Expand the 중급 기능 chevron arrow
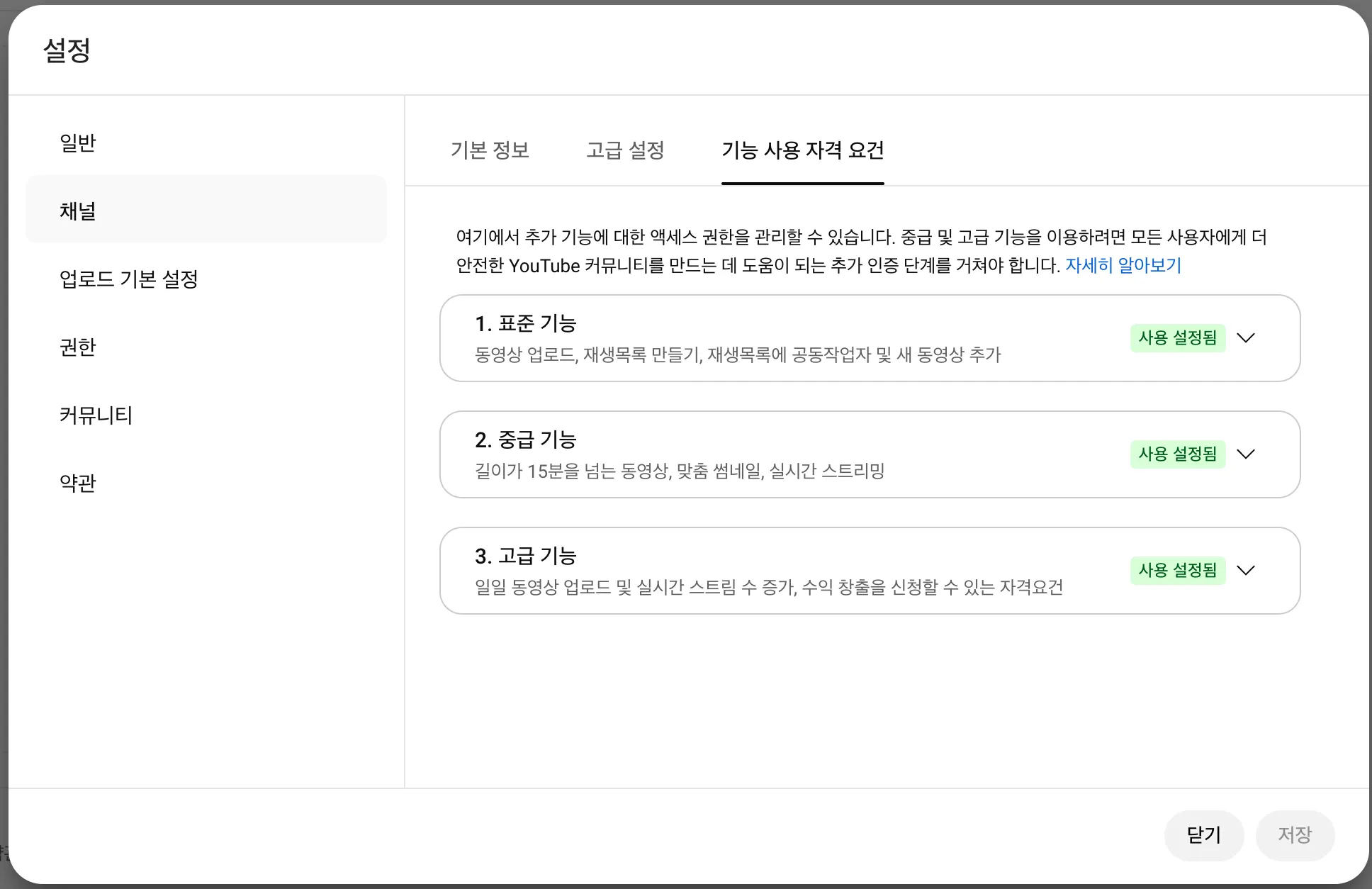 click(x=1245, y=454)
